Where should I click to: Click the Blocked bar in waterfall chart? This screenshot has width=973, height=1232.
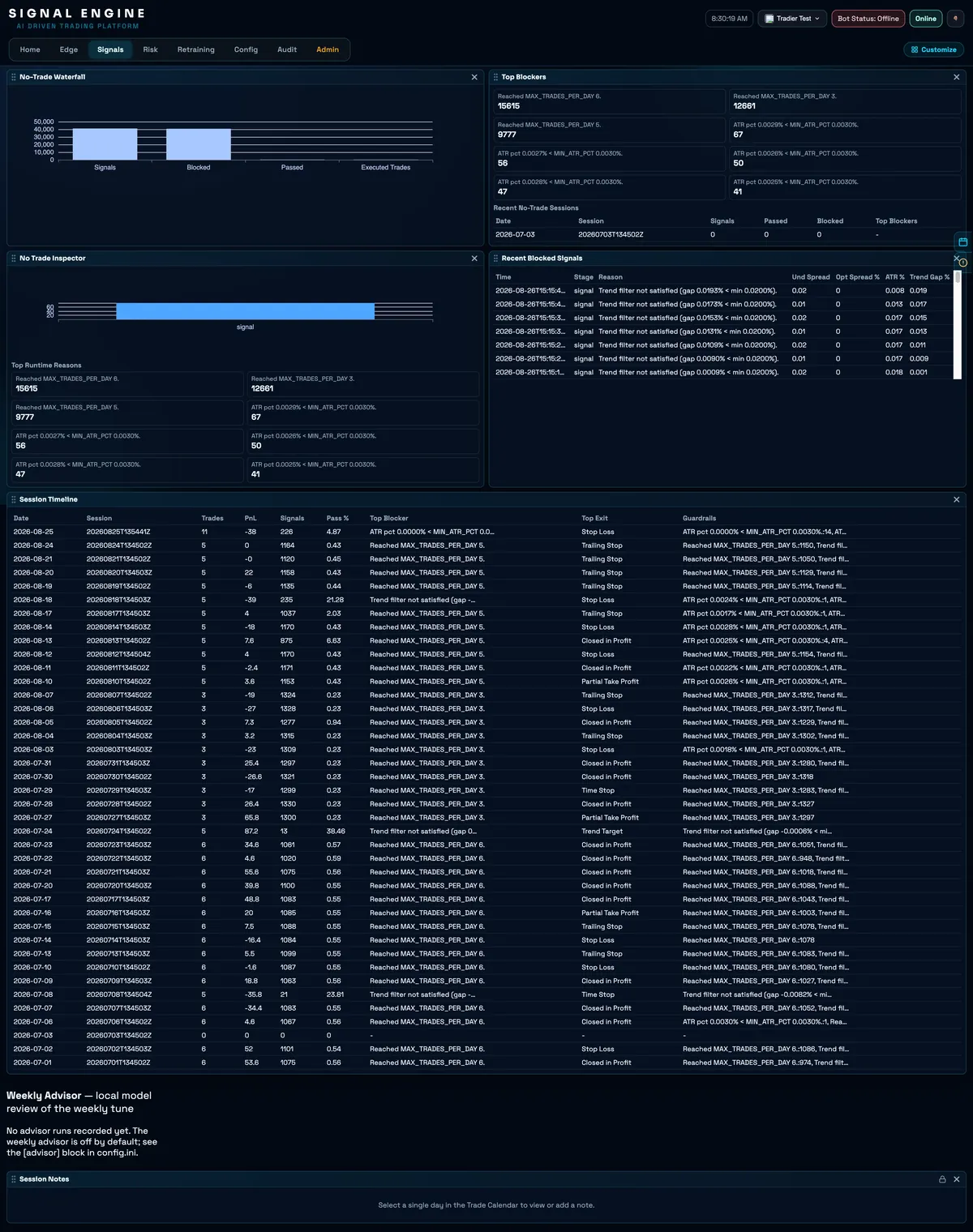click(199, 144)
